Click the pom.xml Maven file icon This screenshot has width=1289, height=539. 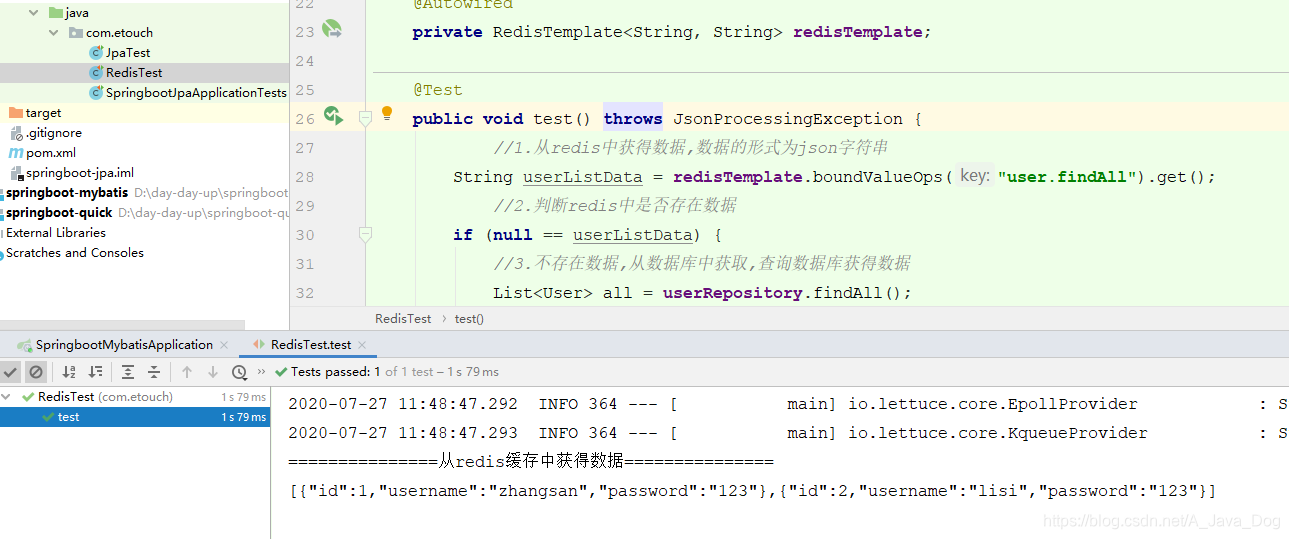click(x=16, y=153)
